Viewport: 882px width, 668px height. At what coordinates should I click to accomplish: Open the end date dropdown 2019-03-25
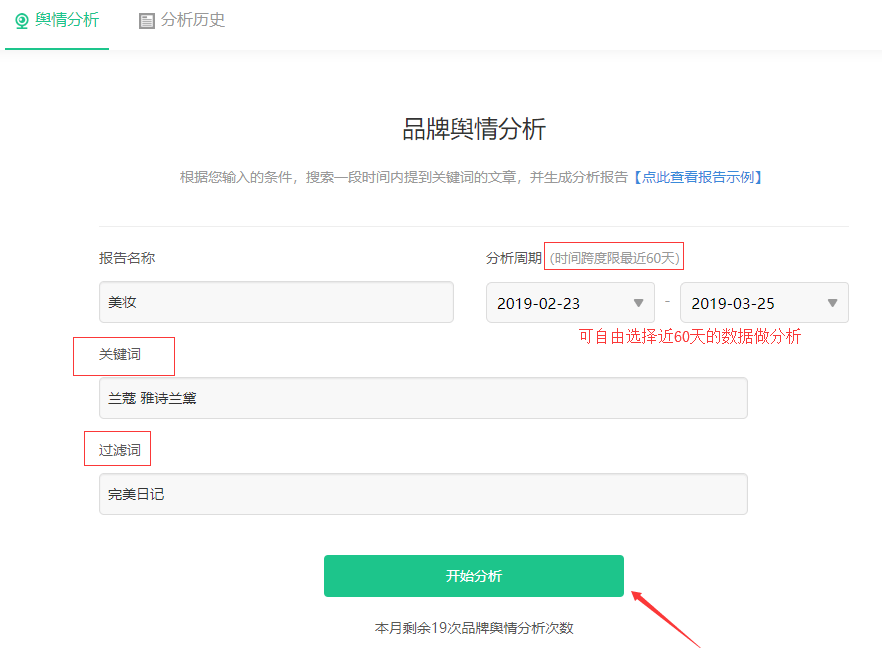click(x=764, y=303)
